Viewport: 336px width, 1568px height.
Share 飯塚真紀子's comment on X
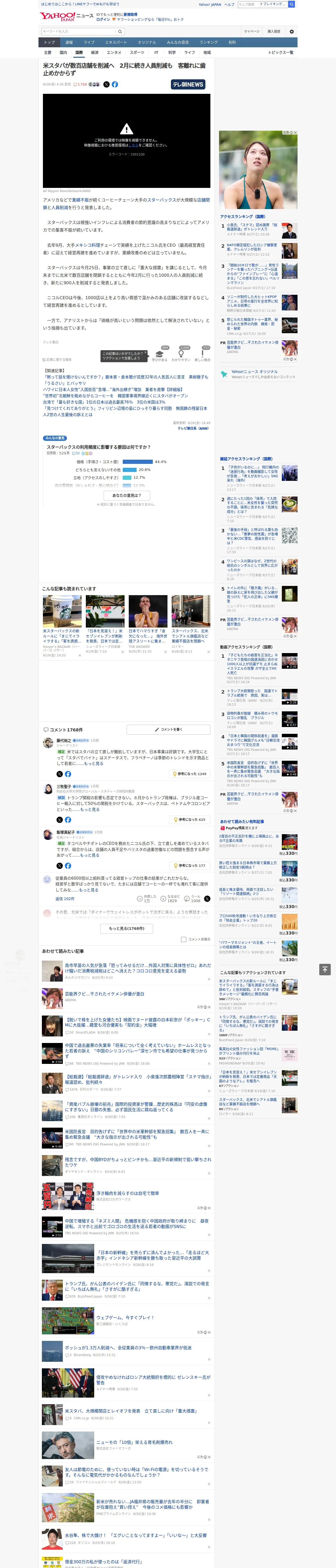[x=60, y=866]
